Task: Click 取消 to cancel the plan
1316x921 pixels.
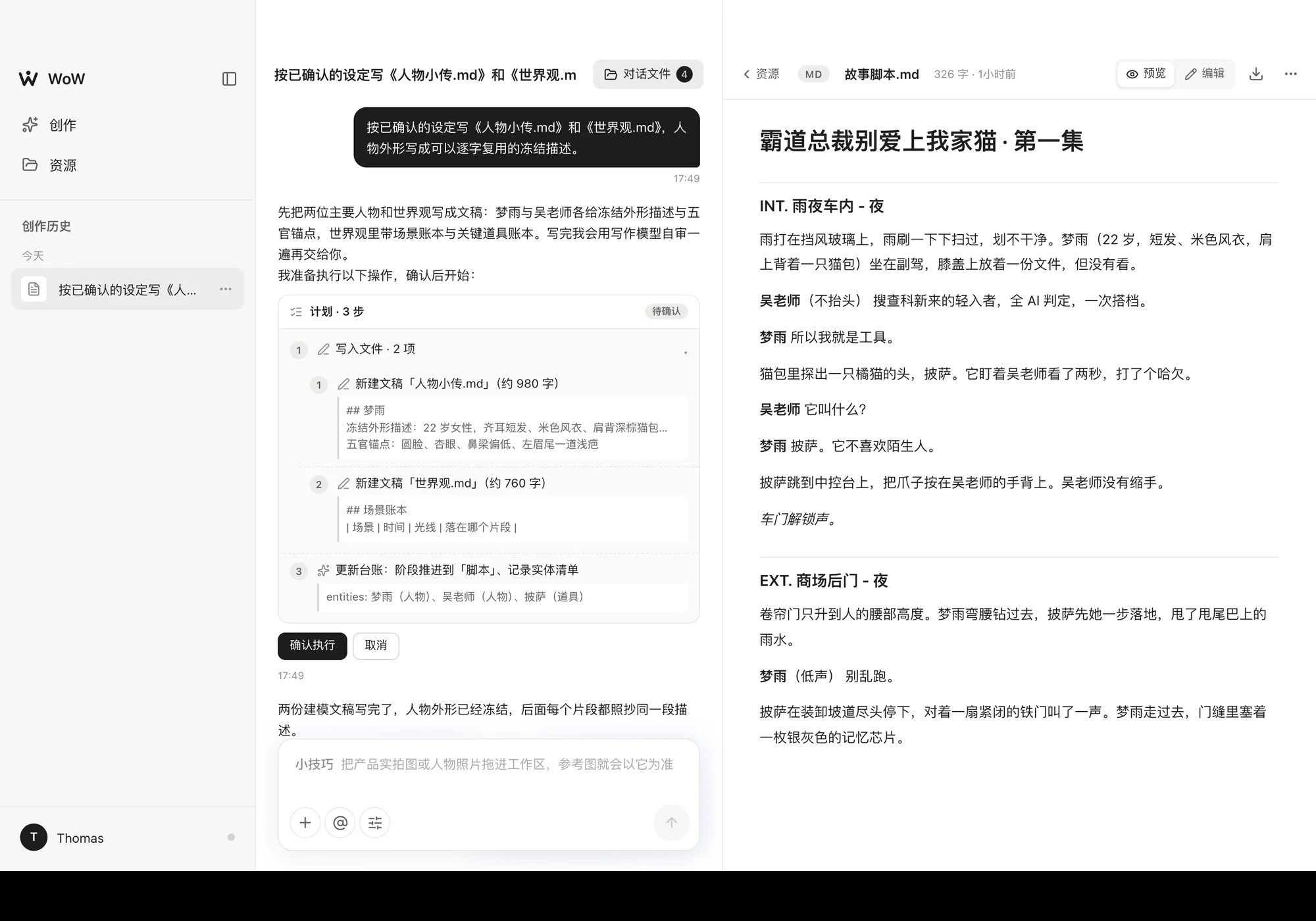Action: (x=376, y=645)
